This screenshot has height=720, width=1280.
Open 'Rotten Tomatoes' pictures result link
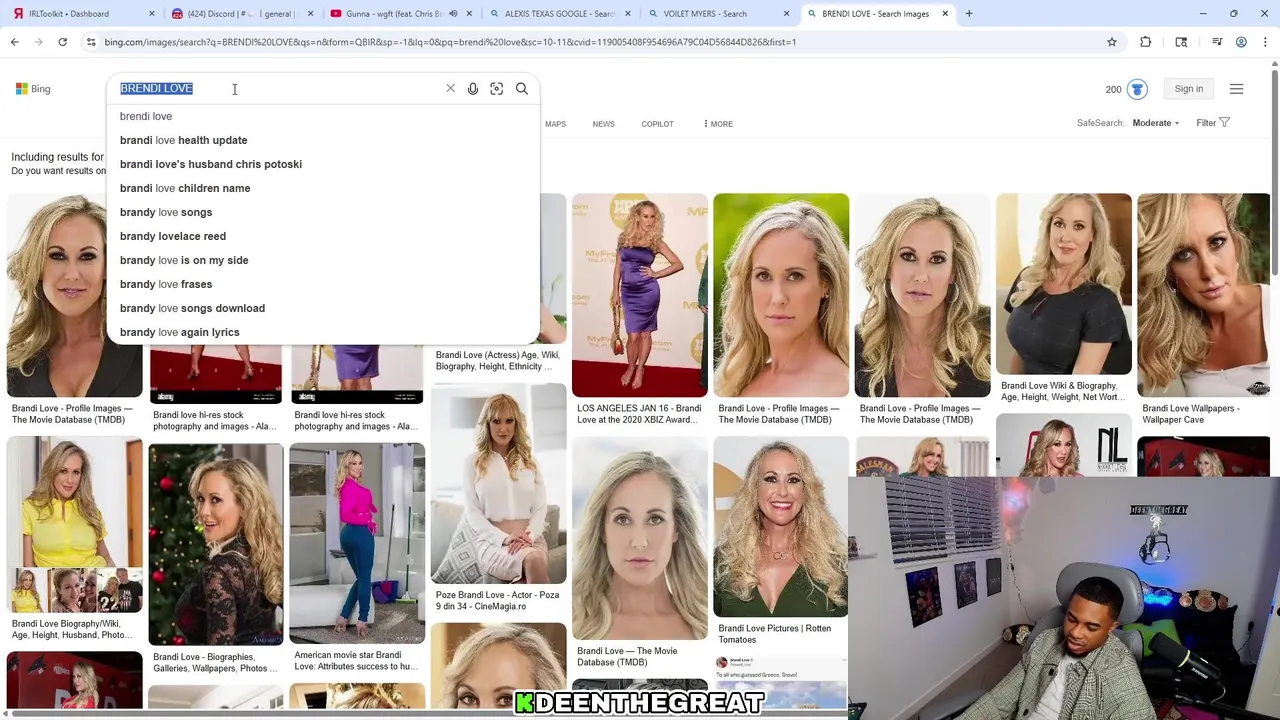775,634
